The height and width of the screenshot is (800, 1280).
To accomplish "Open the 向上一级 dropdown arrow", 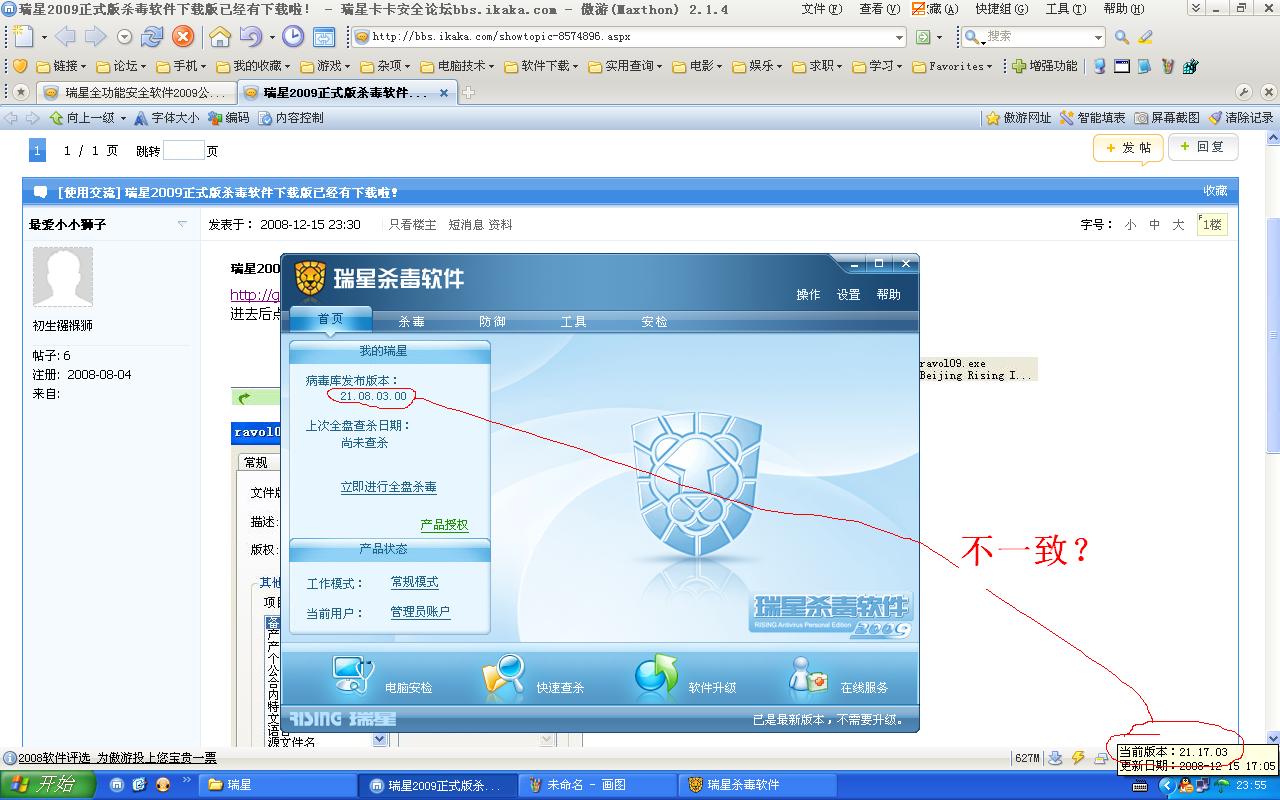I will [x=123, y=118].
